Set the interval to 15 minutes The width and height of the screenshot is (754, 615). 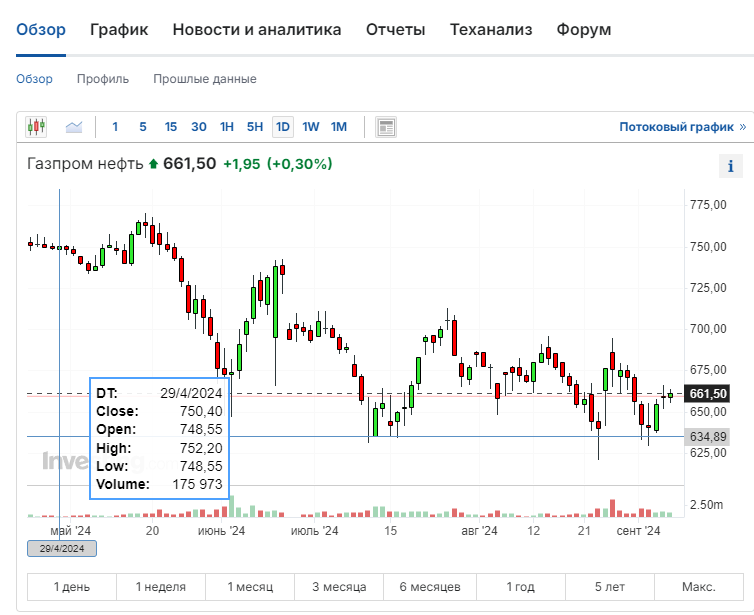click(171, 127)
